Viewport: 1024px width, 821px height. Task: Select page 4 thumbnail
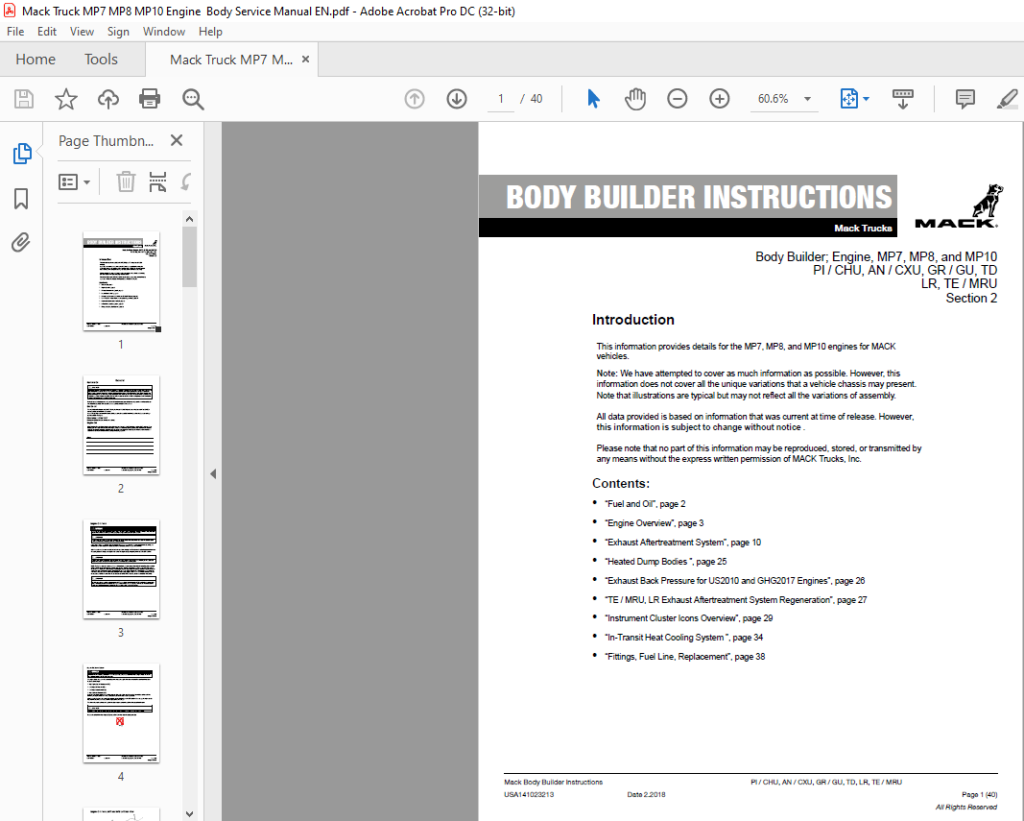pos(121,713)
